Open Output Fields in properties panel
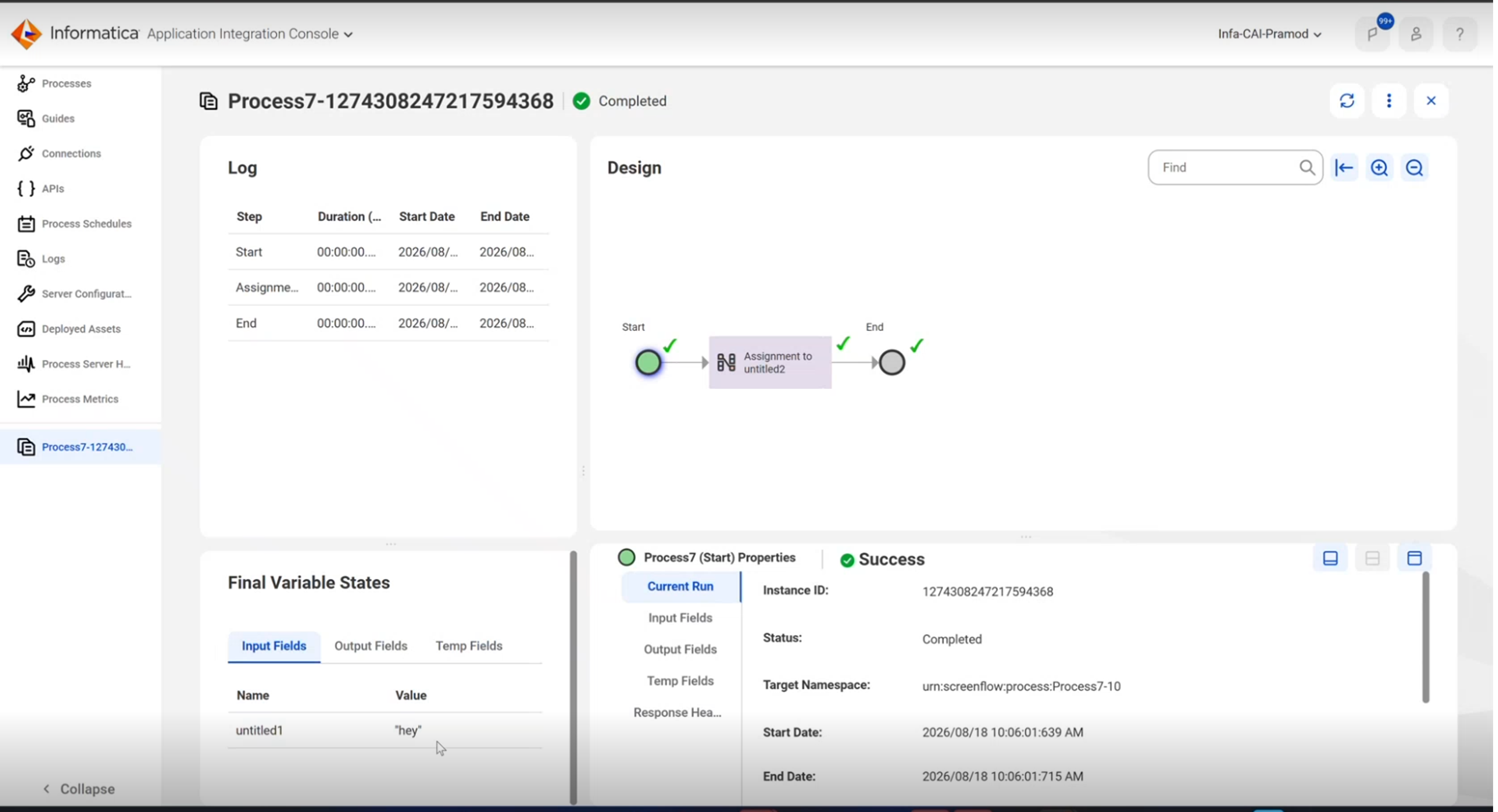This screenshot has width=1498, height=812. [x=680, y=649]
